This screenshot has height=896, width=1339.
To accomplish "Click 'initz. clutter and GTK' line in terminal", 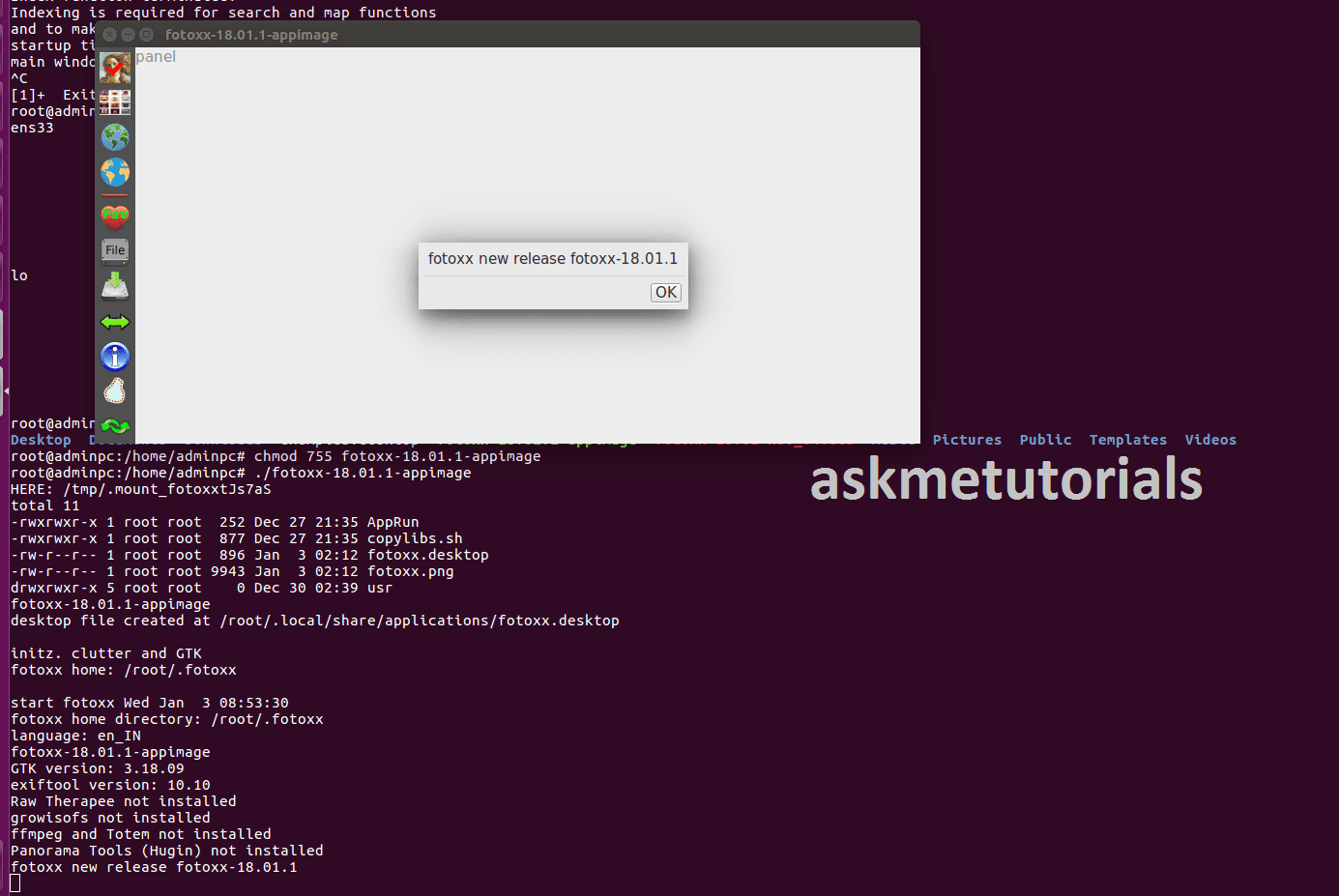I will [x=106, y=653].
